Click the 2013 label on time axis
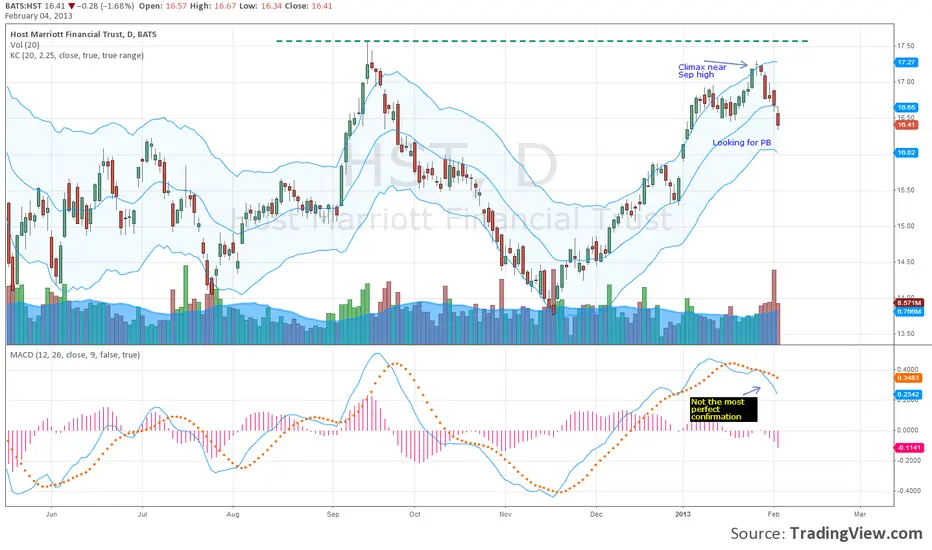The height and width of the screenshot is (550, 932). click(684, 514)
